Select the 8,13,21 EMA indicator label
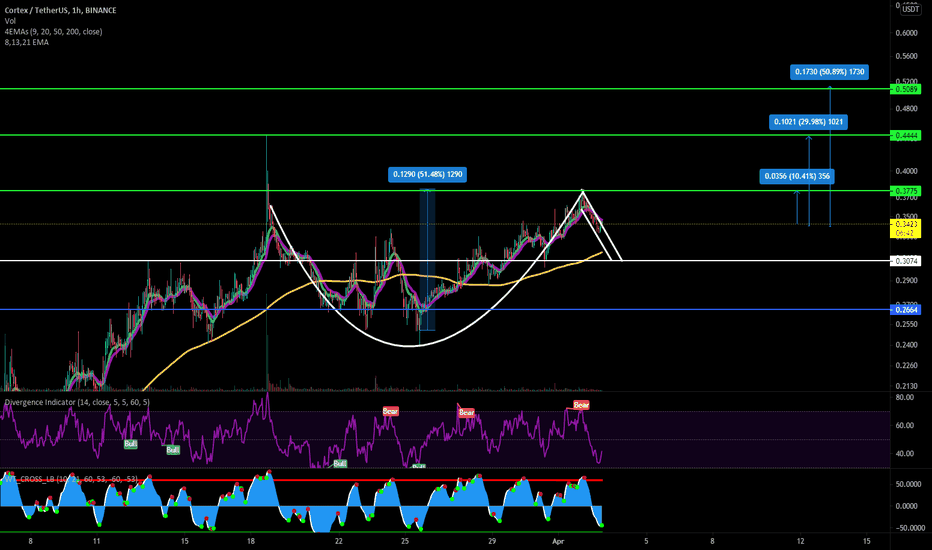The width and height of the screenshot is (932, 550). (27, 42)
